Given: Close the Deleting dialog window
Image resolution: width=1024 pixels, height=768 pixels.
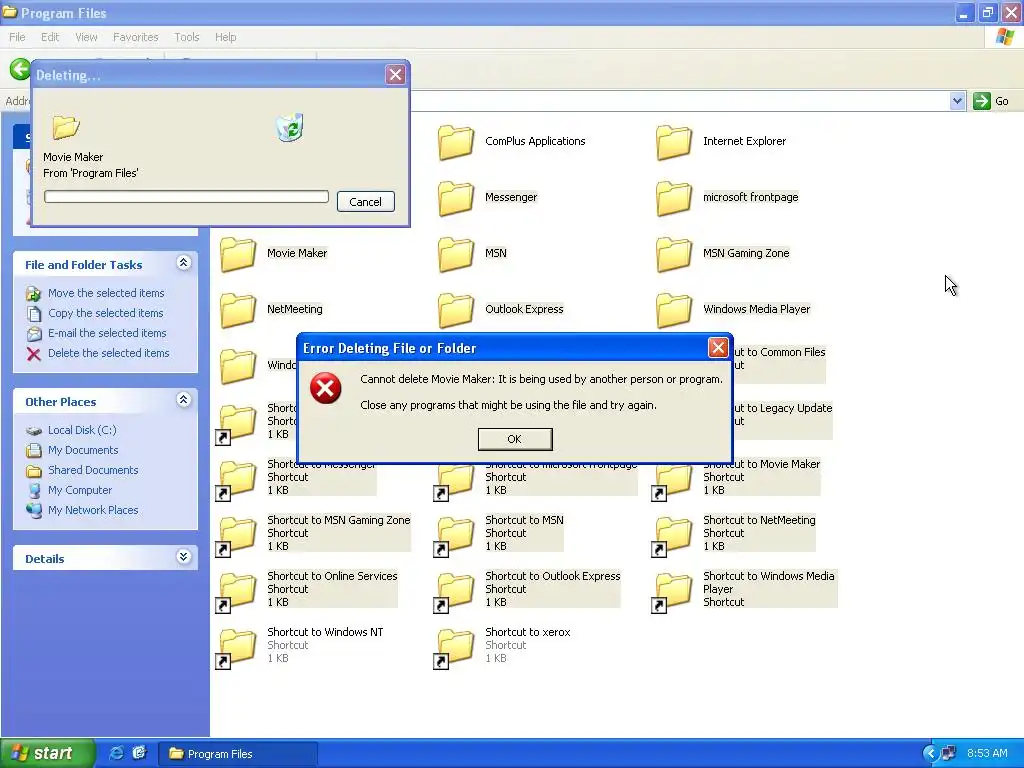Looking at the screenshot, I should click(x=395, y=75).
